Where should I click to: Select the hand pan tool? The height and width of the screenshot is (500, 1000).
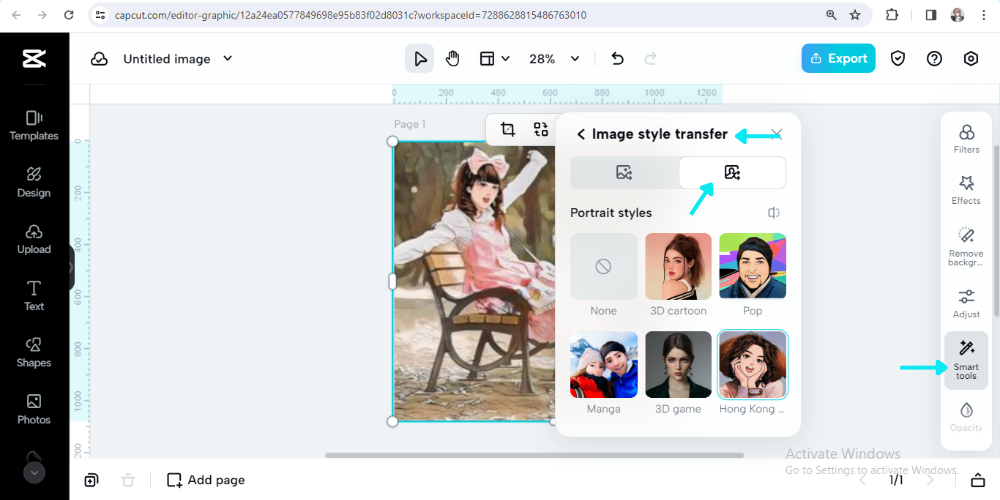(452, 59)
